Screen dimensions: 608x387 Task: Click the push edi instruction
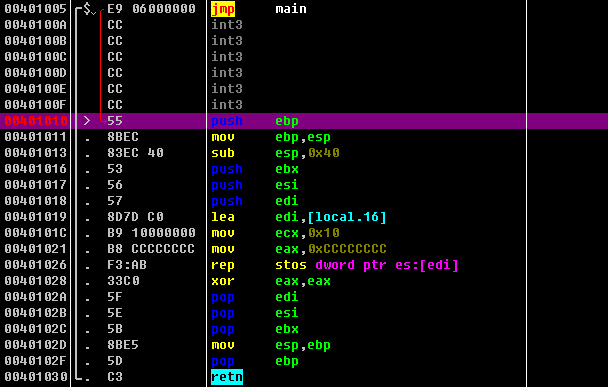(255, 201)
